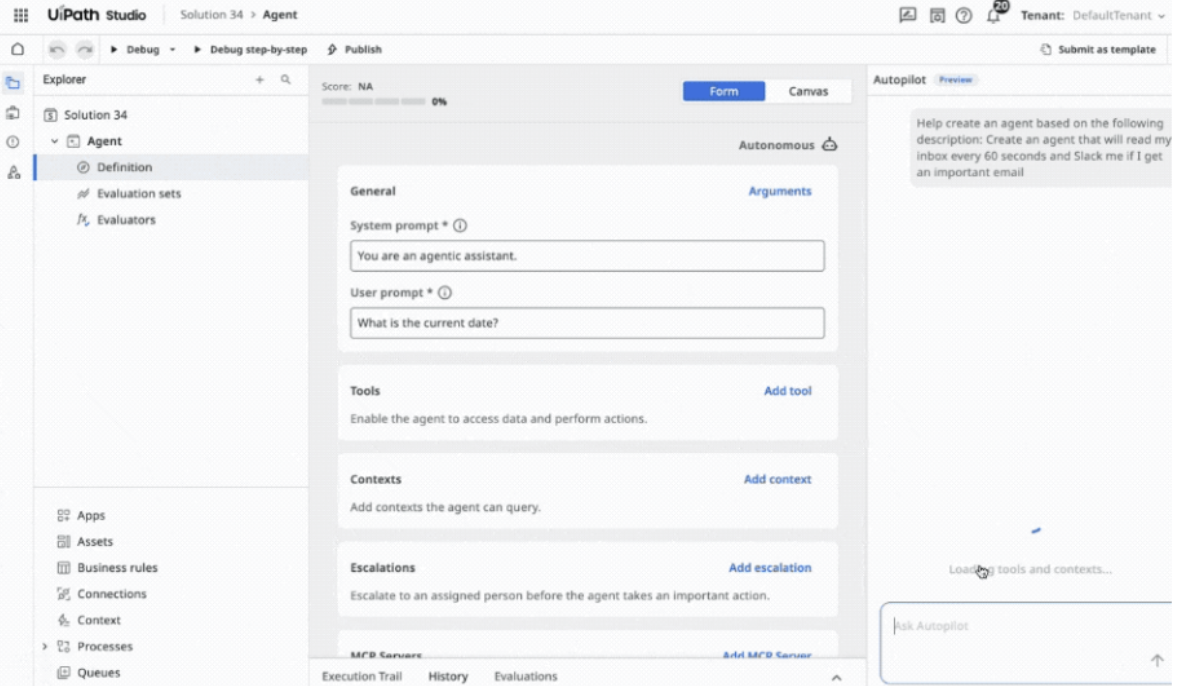Click the plus icon in Explorer
Image resolution: width=1178 pixels, height=686 pixels.
coord(260,80)
